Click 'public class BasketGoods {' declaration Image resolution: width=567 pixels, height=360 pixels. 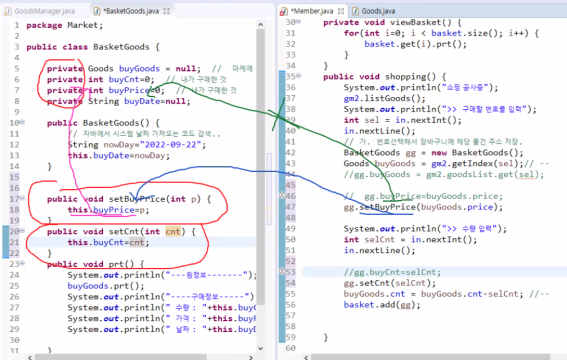93,47
